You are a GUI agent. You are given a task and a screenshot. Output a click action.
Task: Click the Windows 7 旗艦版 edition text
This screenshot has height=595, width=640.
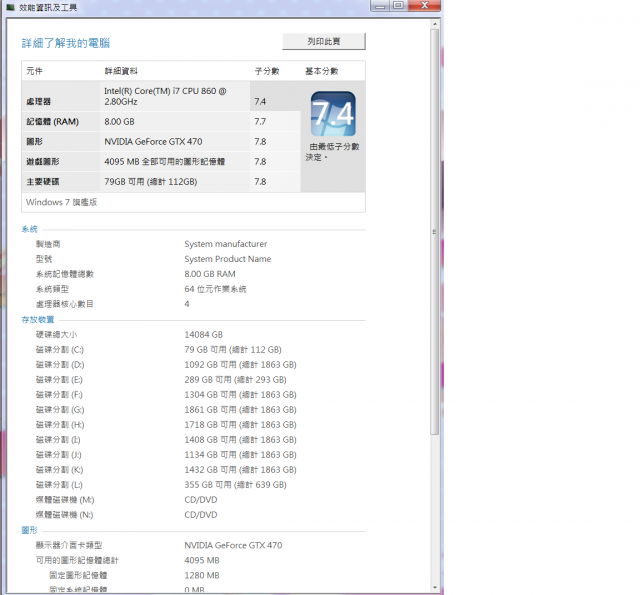(62, 202)
